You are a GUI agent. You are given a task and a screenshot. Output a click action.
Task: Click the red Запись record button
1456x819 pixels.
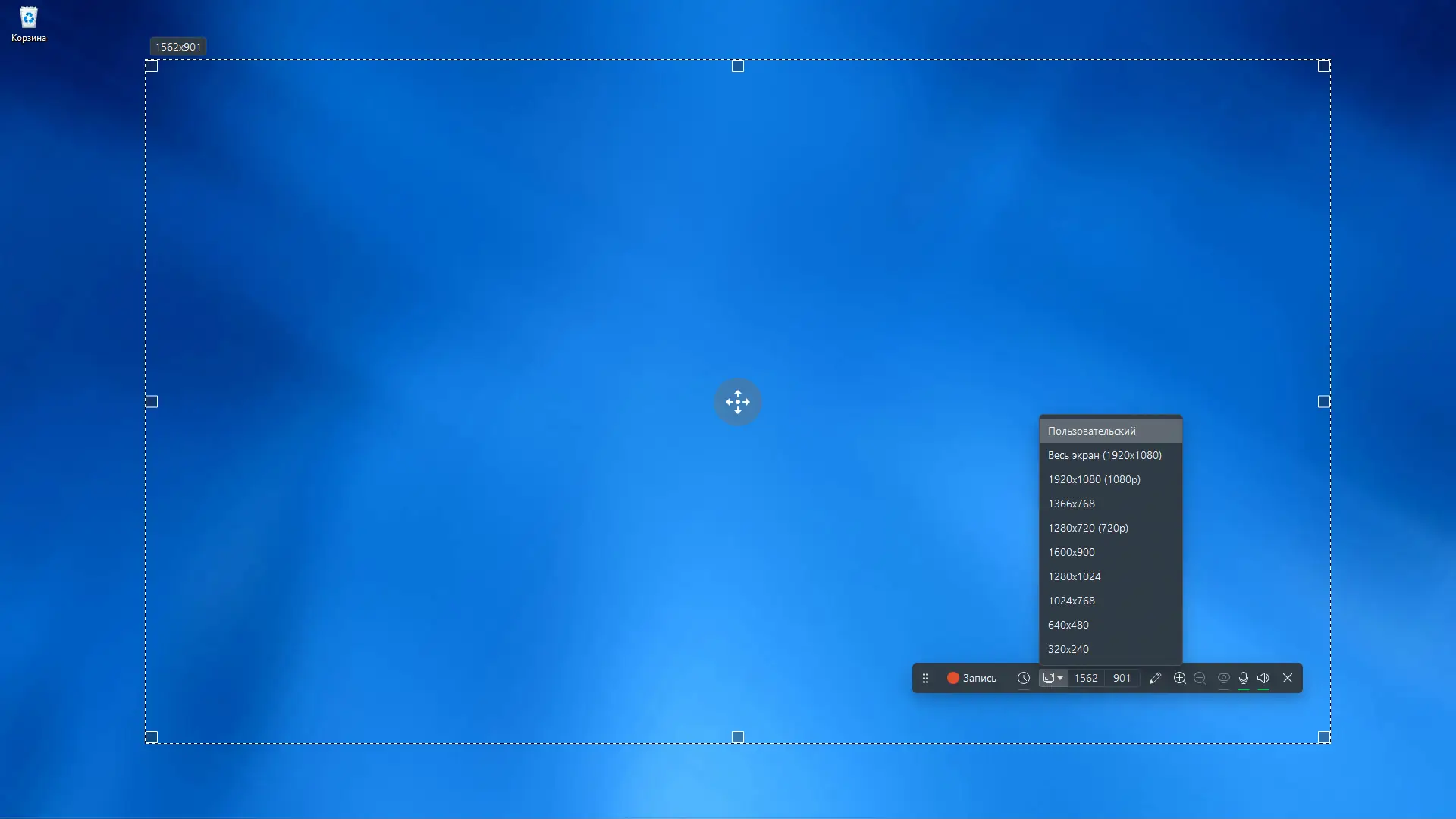coord(971,678)
